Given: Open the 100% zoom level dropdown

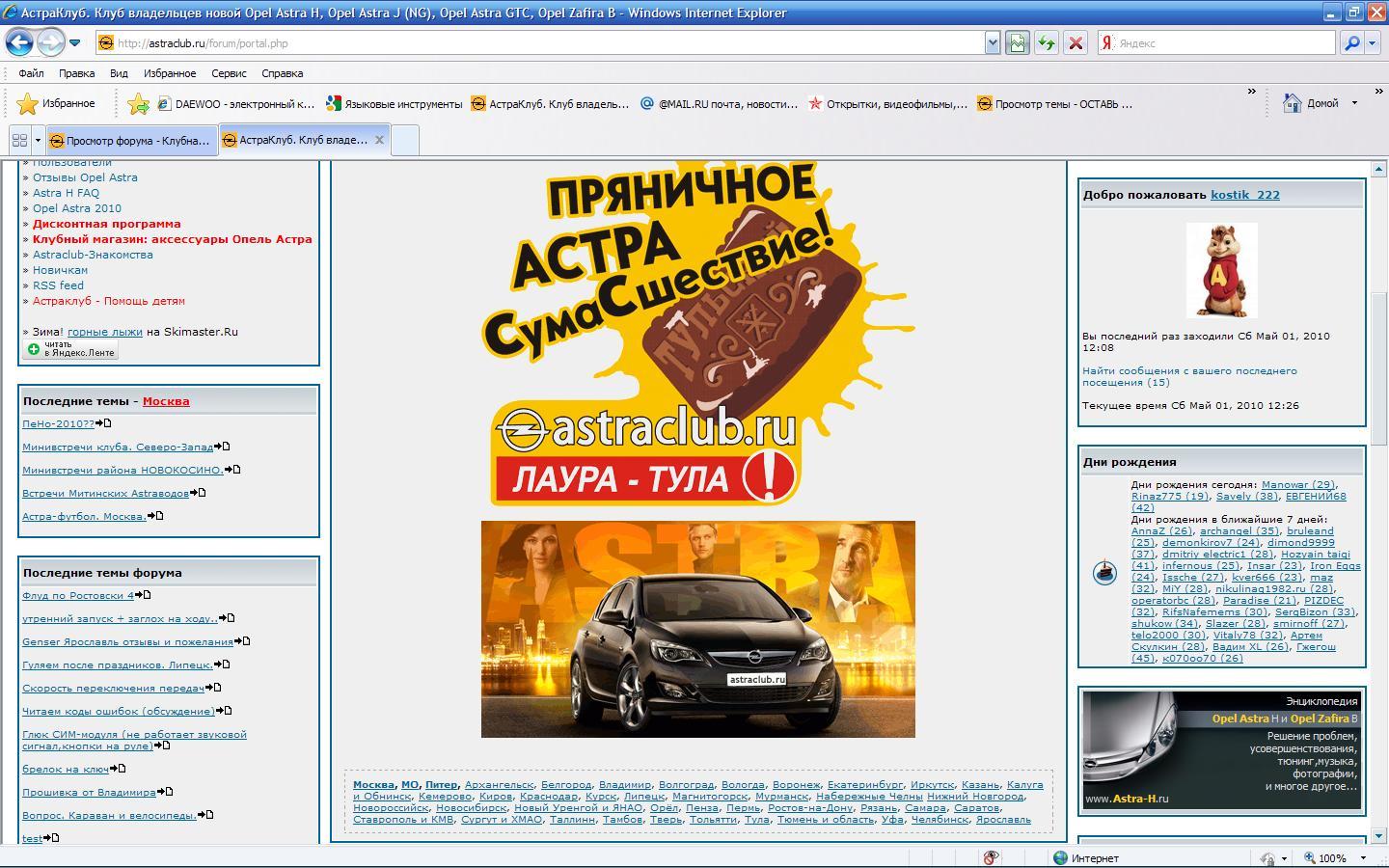Looking at the screenshot, I should (1363, 857).
